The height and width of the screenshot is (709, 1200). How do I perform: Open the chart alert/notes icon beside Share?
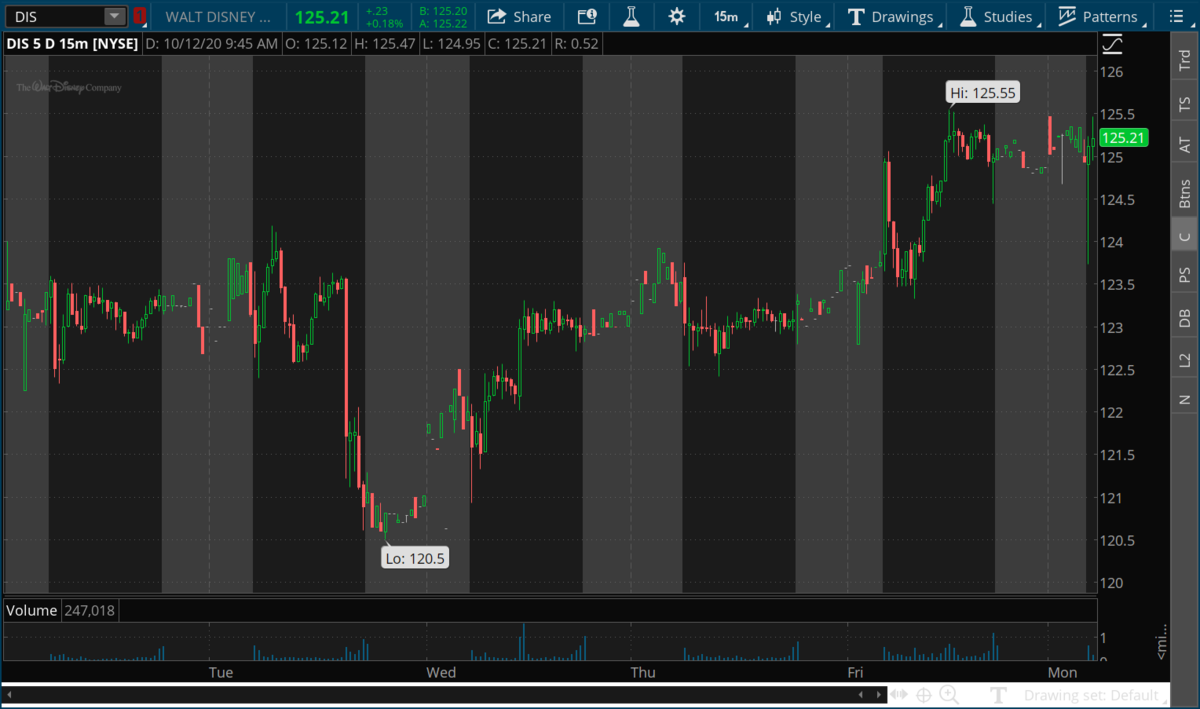click(x=587, y=16)
